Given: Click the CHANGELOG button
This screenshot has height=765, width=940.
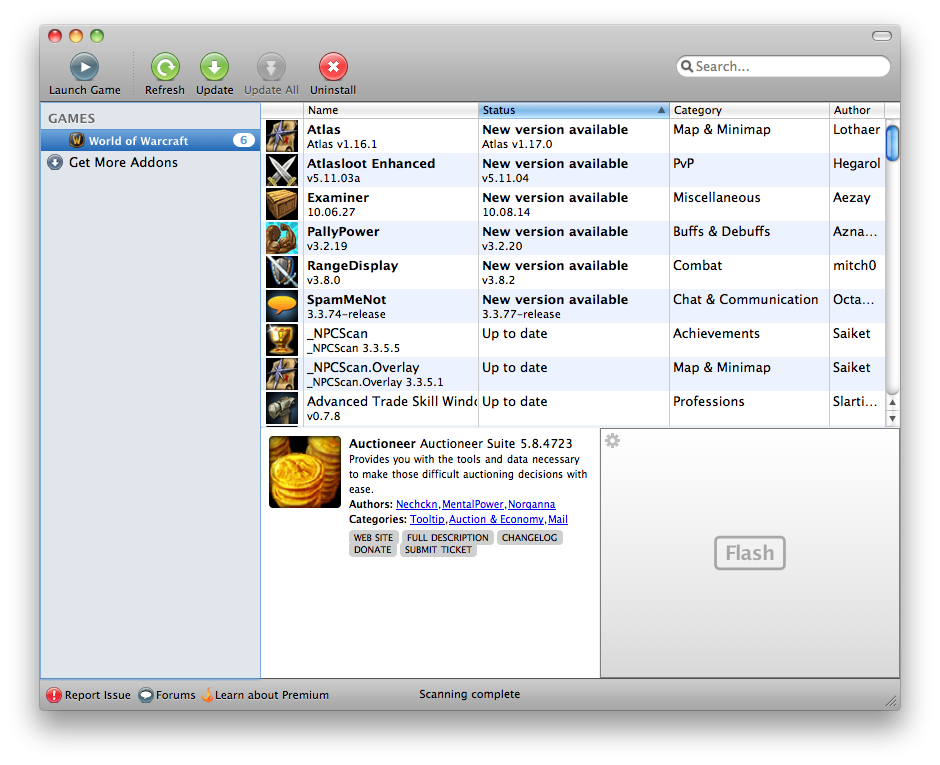Looking at the screenshot, I should tap(529, 538).
